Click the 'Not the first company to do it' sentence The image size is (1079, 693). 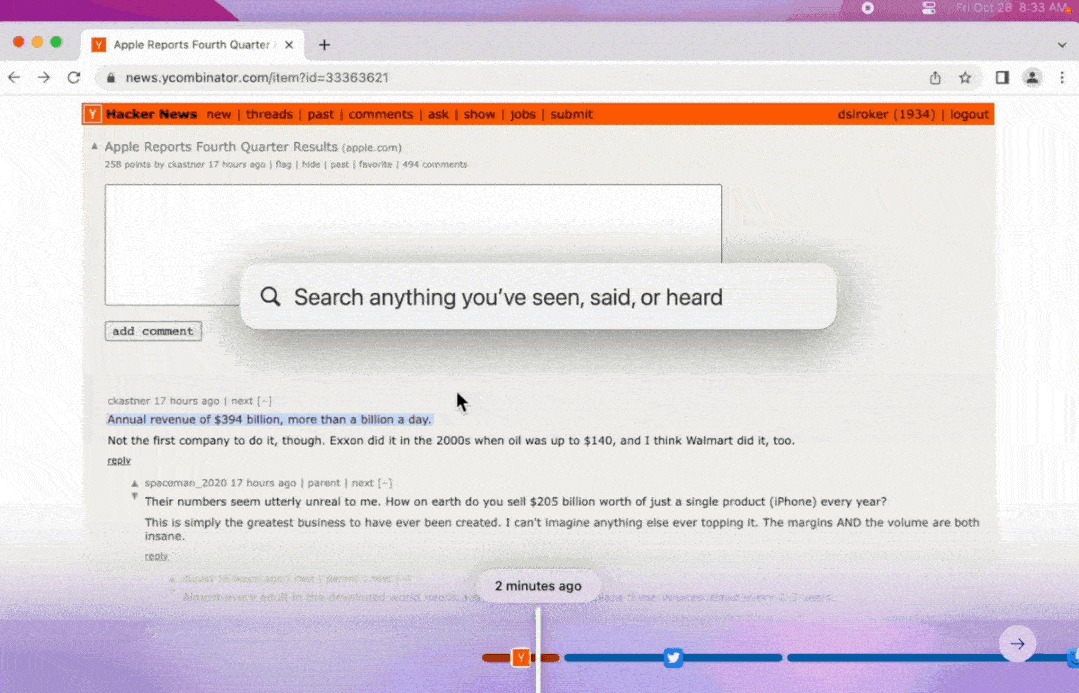451,440
